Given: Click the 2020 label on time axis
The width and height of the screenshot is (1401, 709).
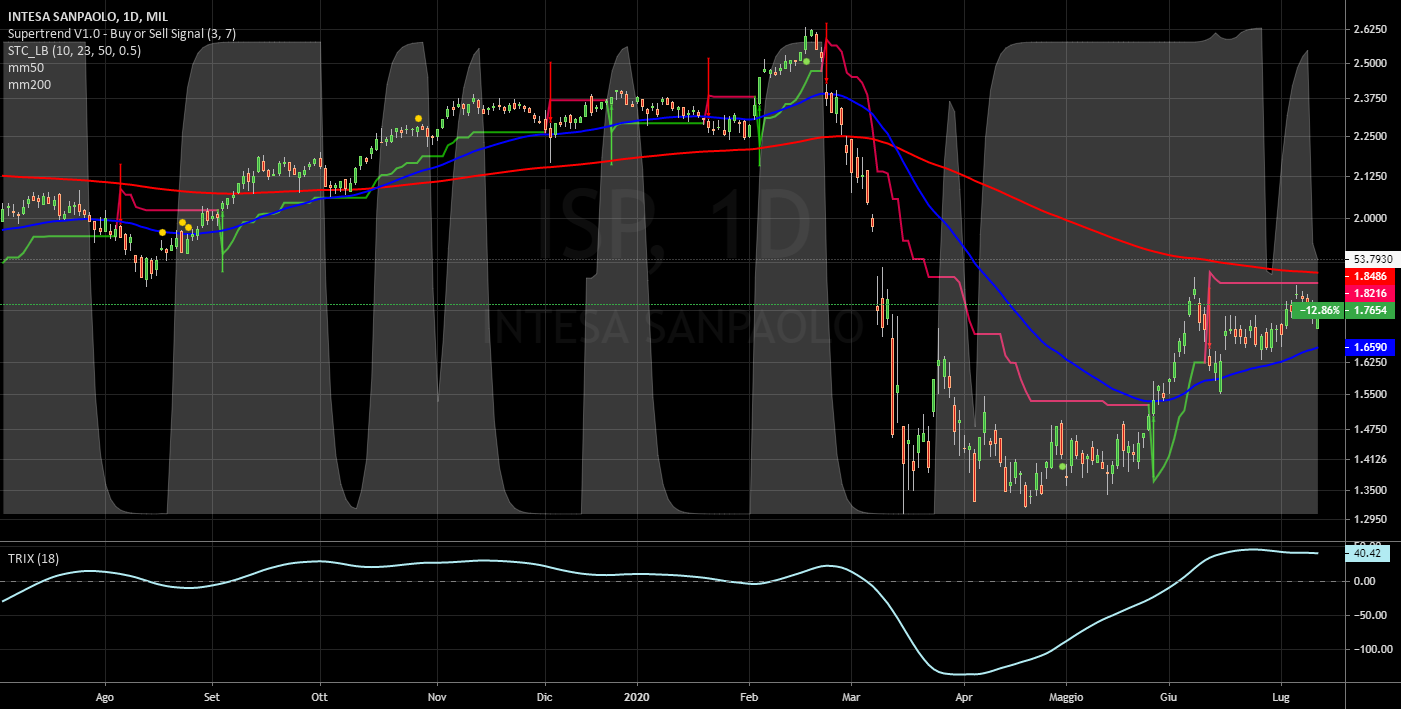Looking at the screenshot, I should [635, 696].
